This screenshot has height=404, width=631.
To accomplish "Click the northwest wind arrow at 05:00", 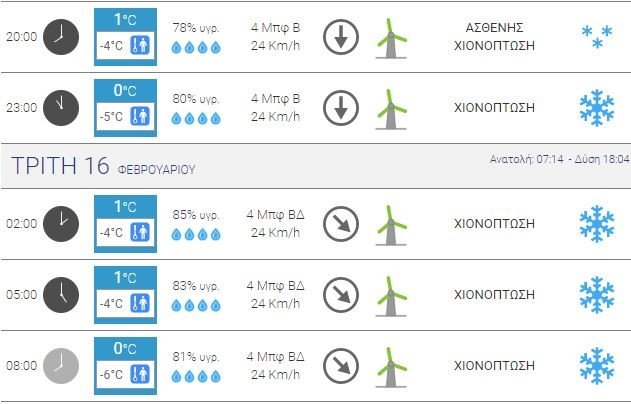I will pyautogui.click(x=341, y=295).
